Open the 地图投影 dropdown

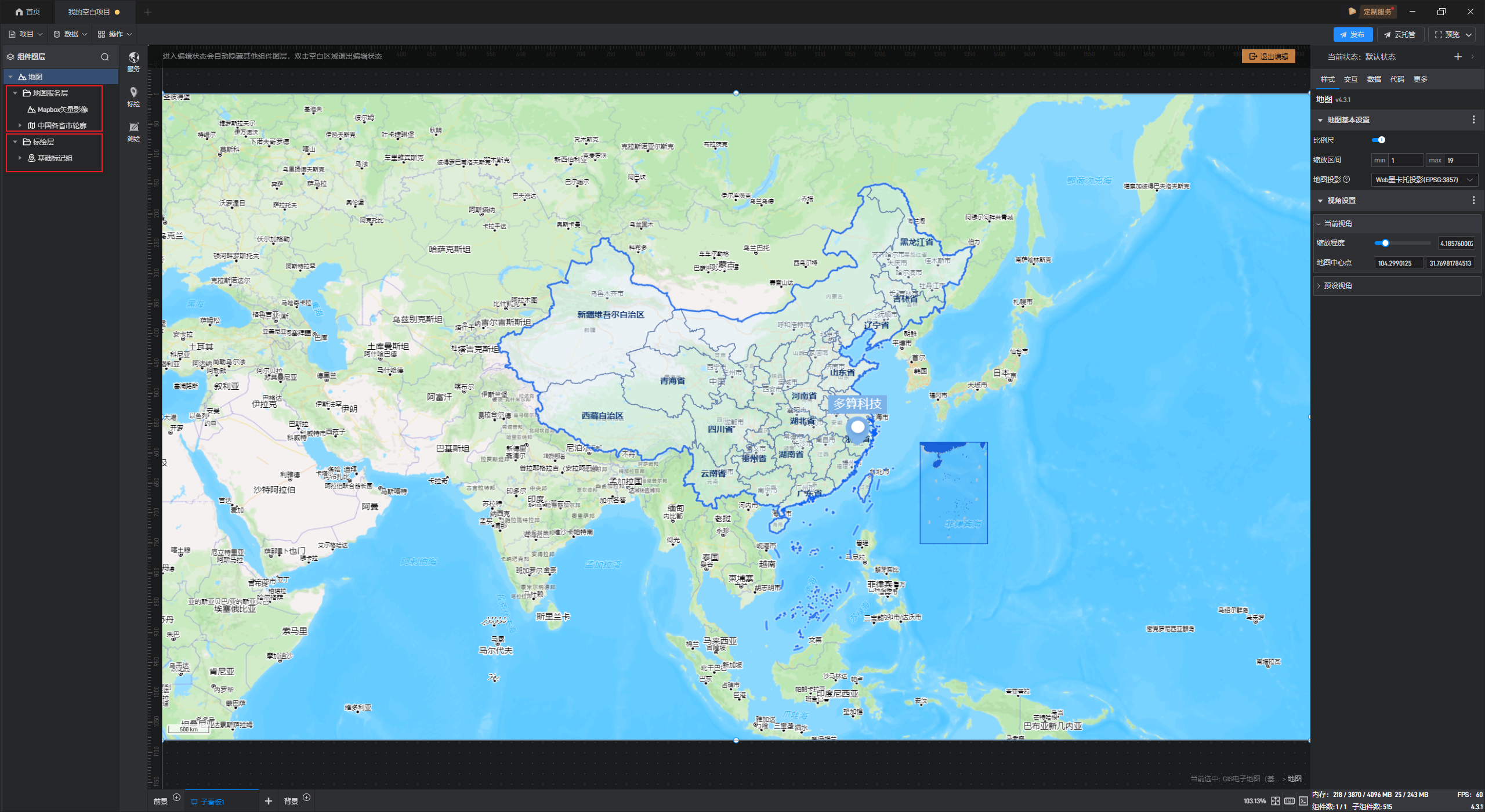click(x=1424, y=180)
